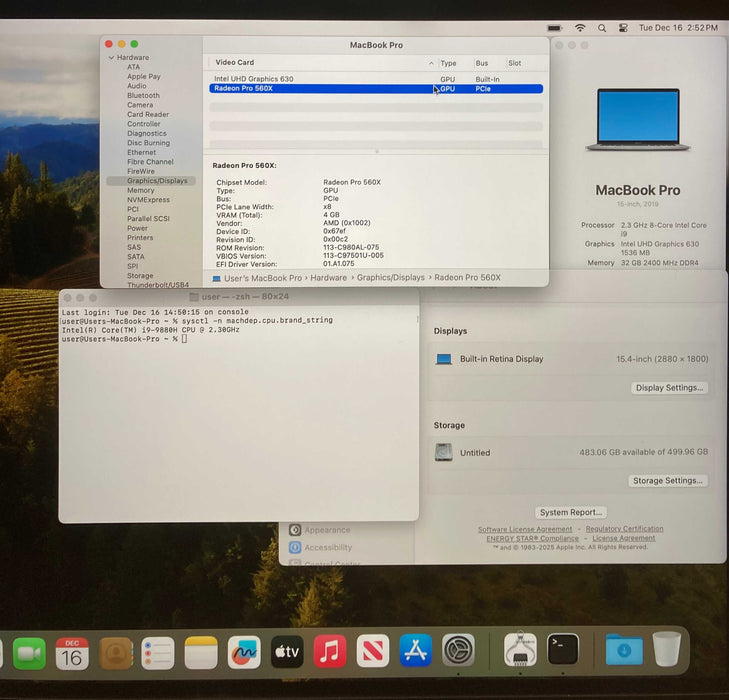Select Audio in the sidebar
The image size is (729, 700).
(x=137, y=86)
